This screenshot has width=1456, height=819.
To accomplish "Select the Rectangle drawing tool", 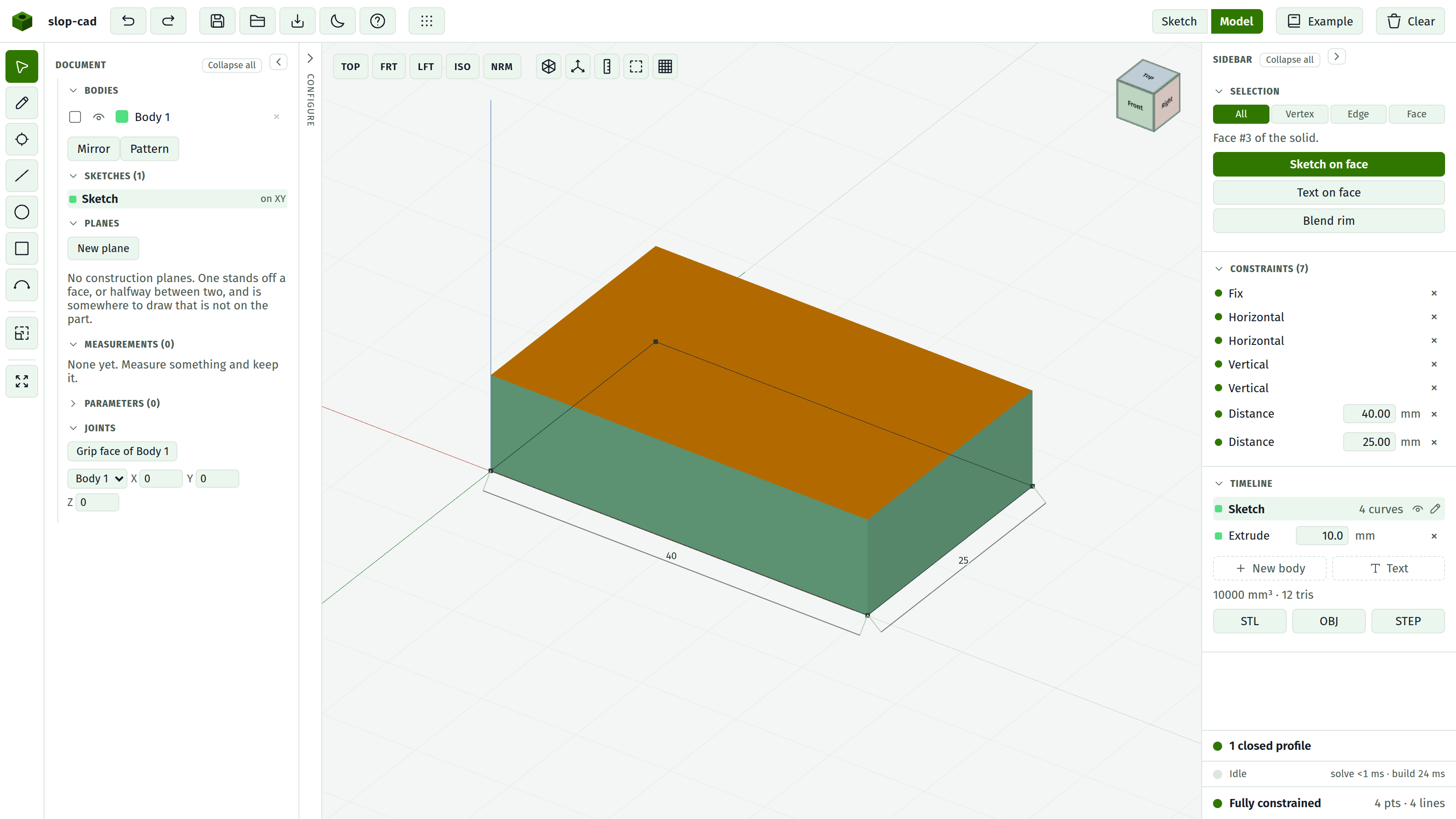I will tap(22, 249).
